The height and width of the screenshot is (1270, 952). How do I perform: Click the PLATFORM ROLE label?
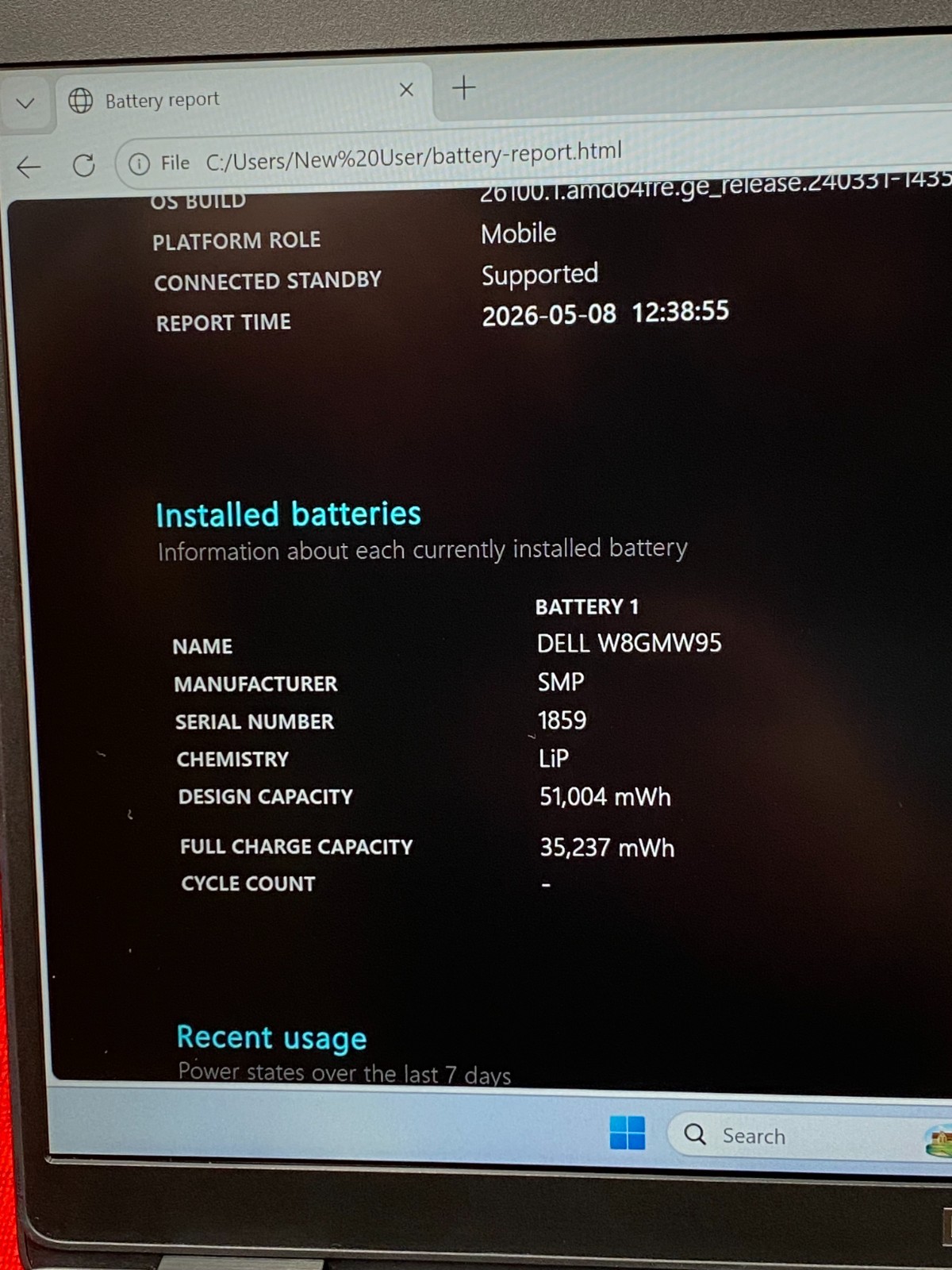pos(236,241)
